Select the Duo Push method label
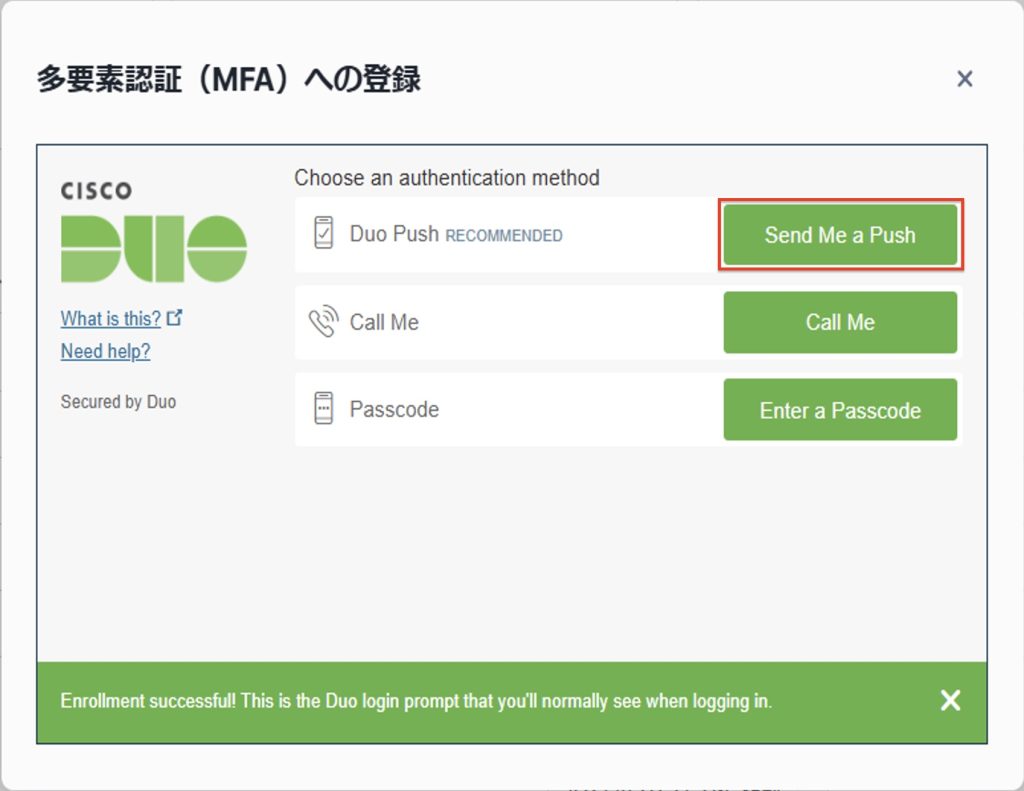This screenshot has width=1024, height=791. coord(394,234)
